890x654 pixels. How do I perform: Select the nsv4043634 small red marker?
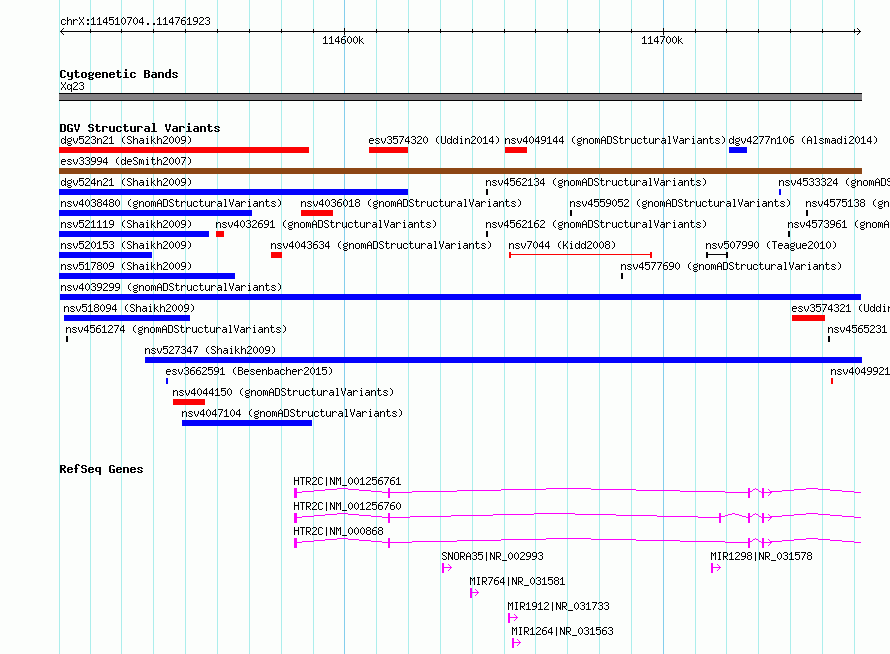276,255
